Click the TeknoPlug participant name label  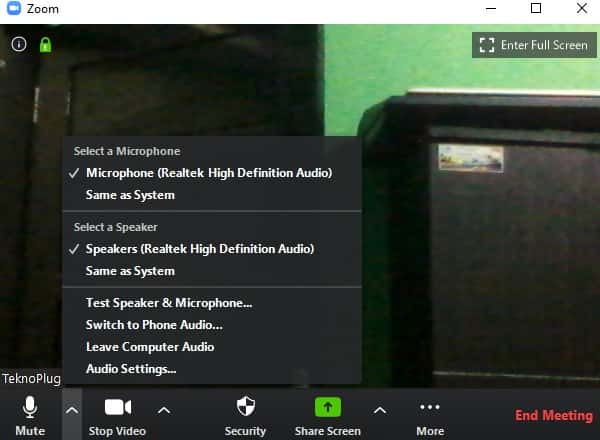(x=31, y=379)
